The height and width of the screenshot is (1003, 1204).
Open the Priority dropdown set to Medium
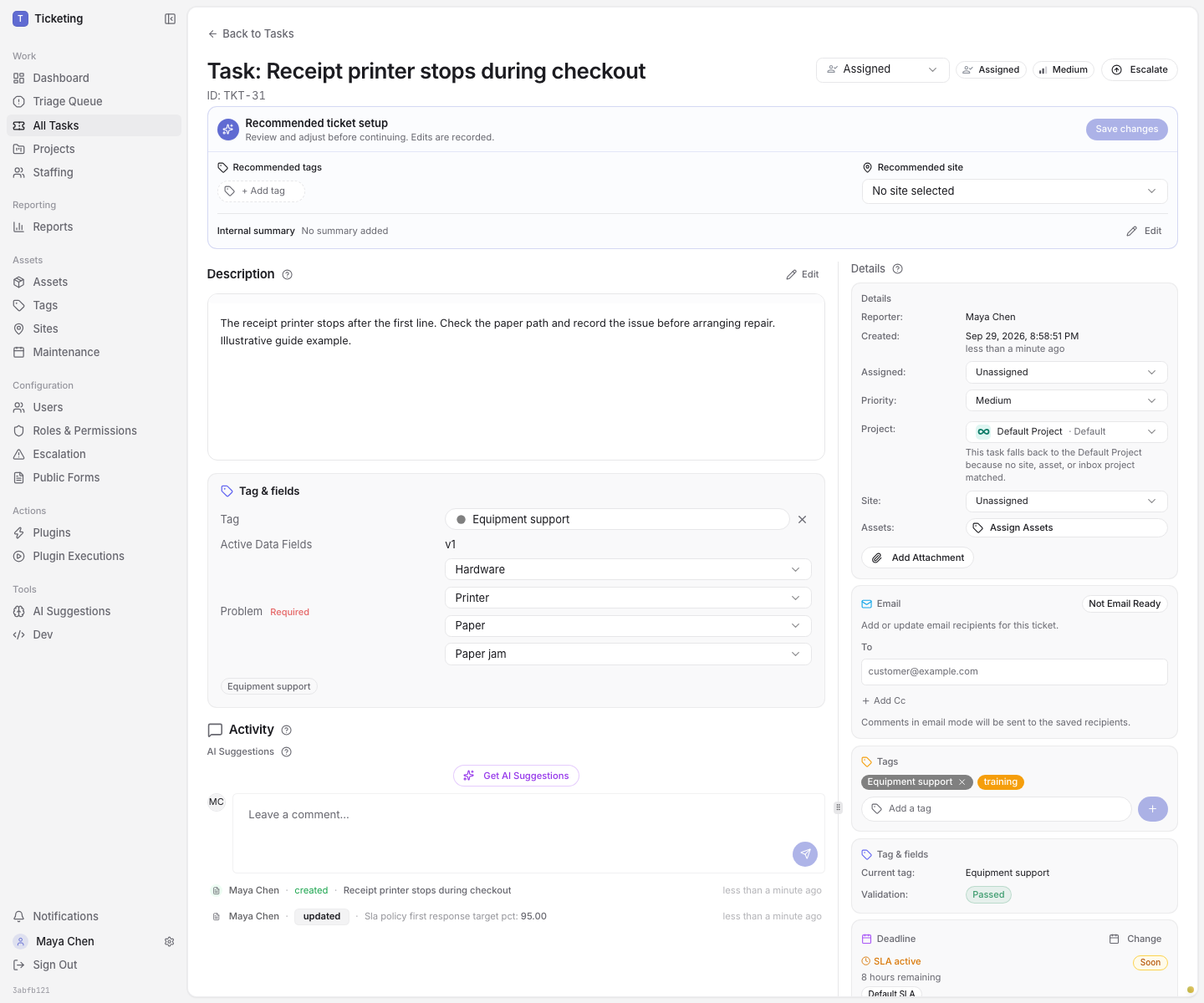[1066, 400]
